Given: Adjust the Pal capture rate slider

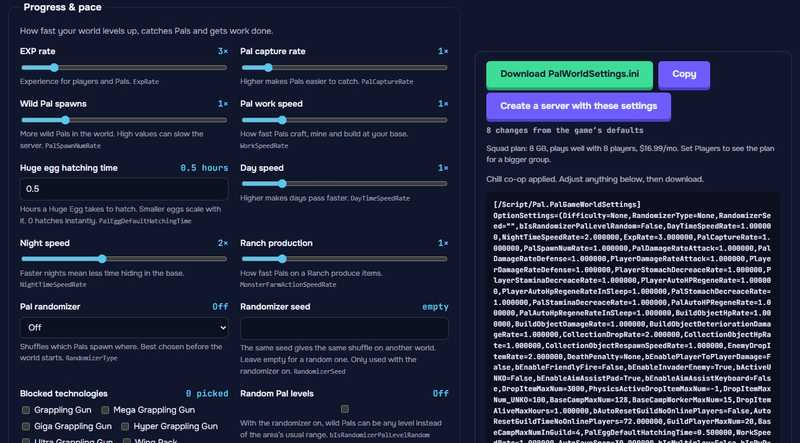Looking at the screenshot, I should click(x=344, y=67).
